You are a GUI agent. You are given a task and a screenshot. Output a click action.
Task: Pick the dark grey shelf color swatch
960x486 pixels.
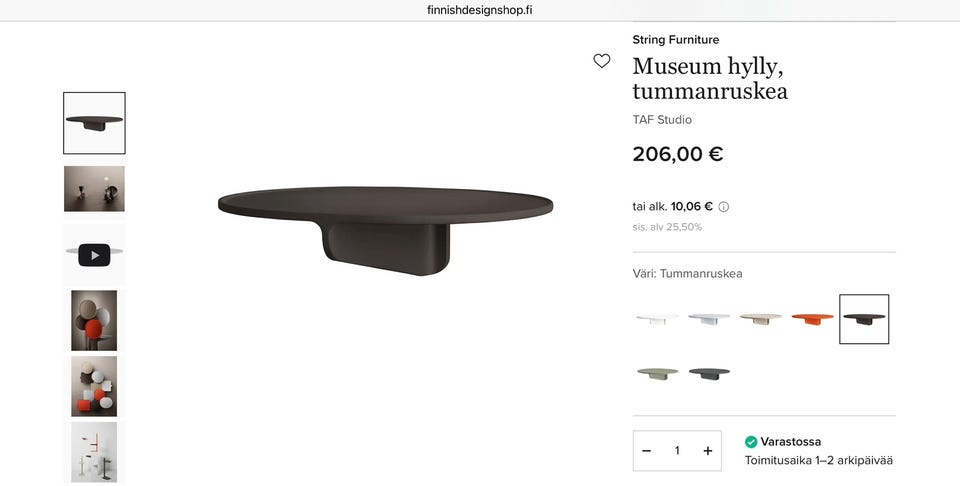(709, 373)
